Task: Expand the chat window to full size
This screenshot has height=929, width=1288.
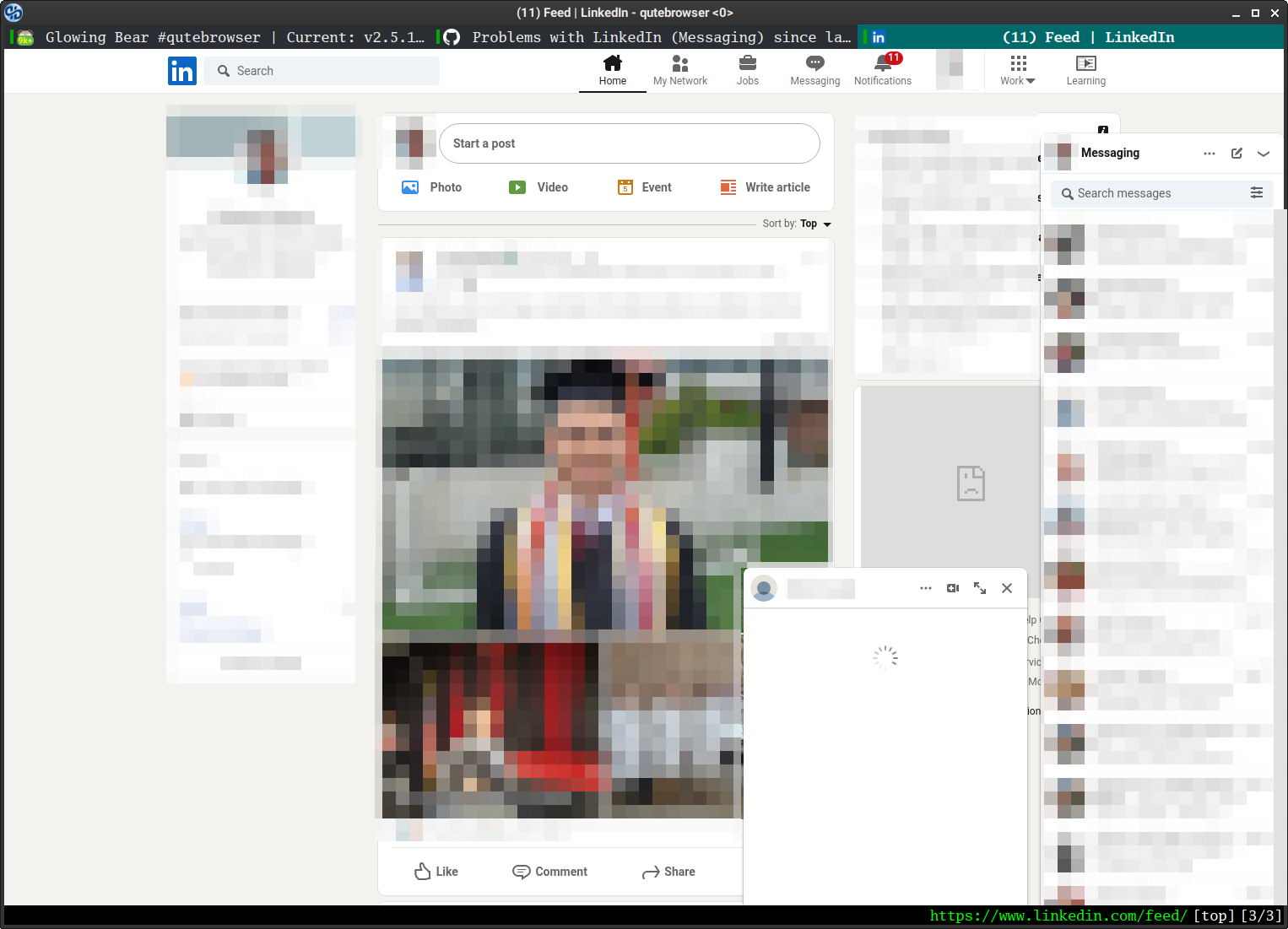Action: pyautogui.click(x=980, y=588)
